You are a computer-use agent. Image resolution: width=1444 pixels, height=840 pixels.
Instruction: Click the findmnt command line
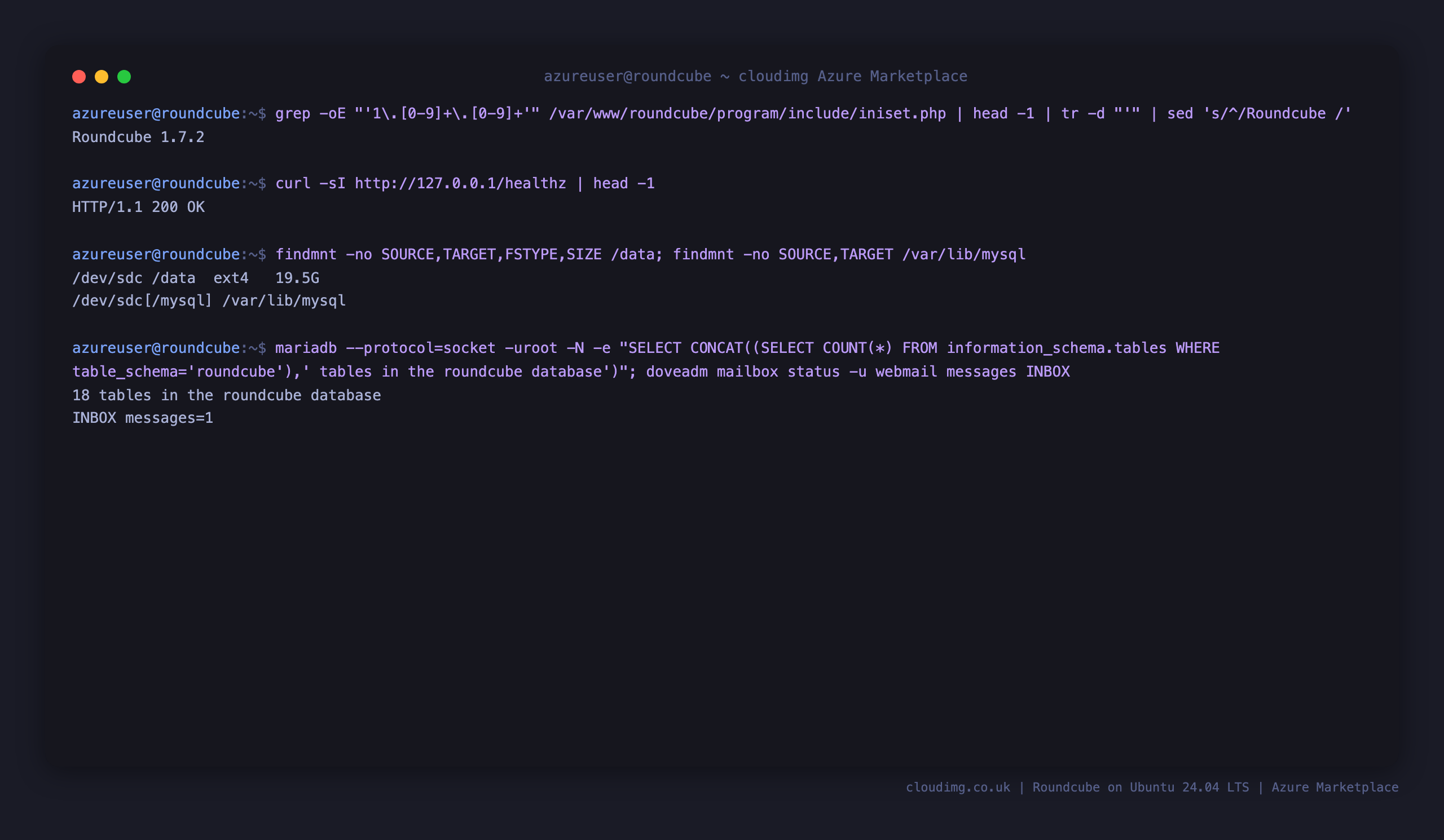[x=650, y=254]
